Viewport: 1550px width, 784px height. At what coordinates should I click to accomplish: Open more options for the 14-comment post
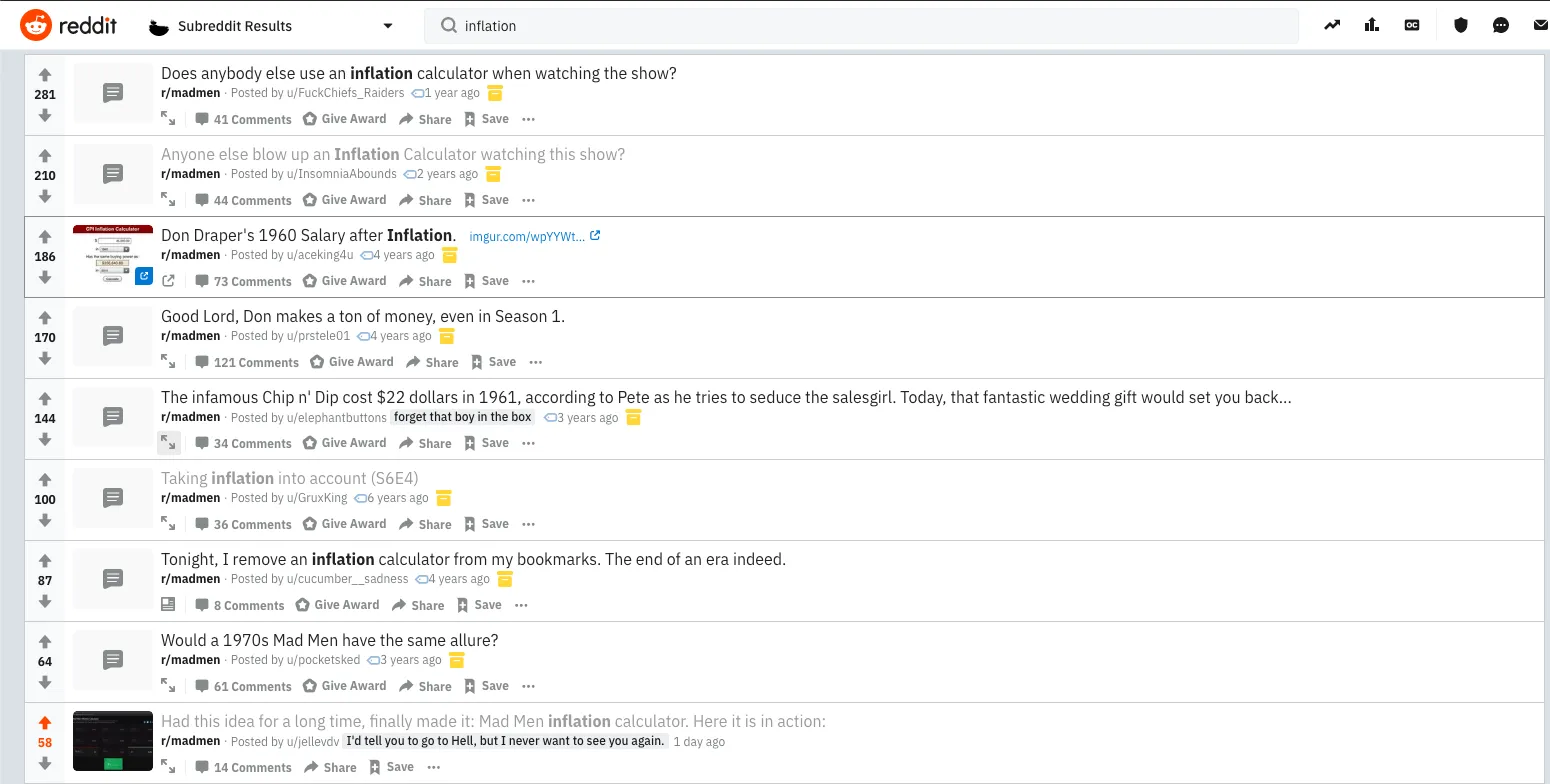(x=433, y=767)
